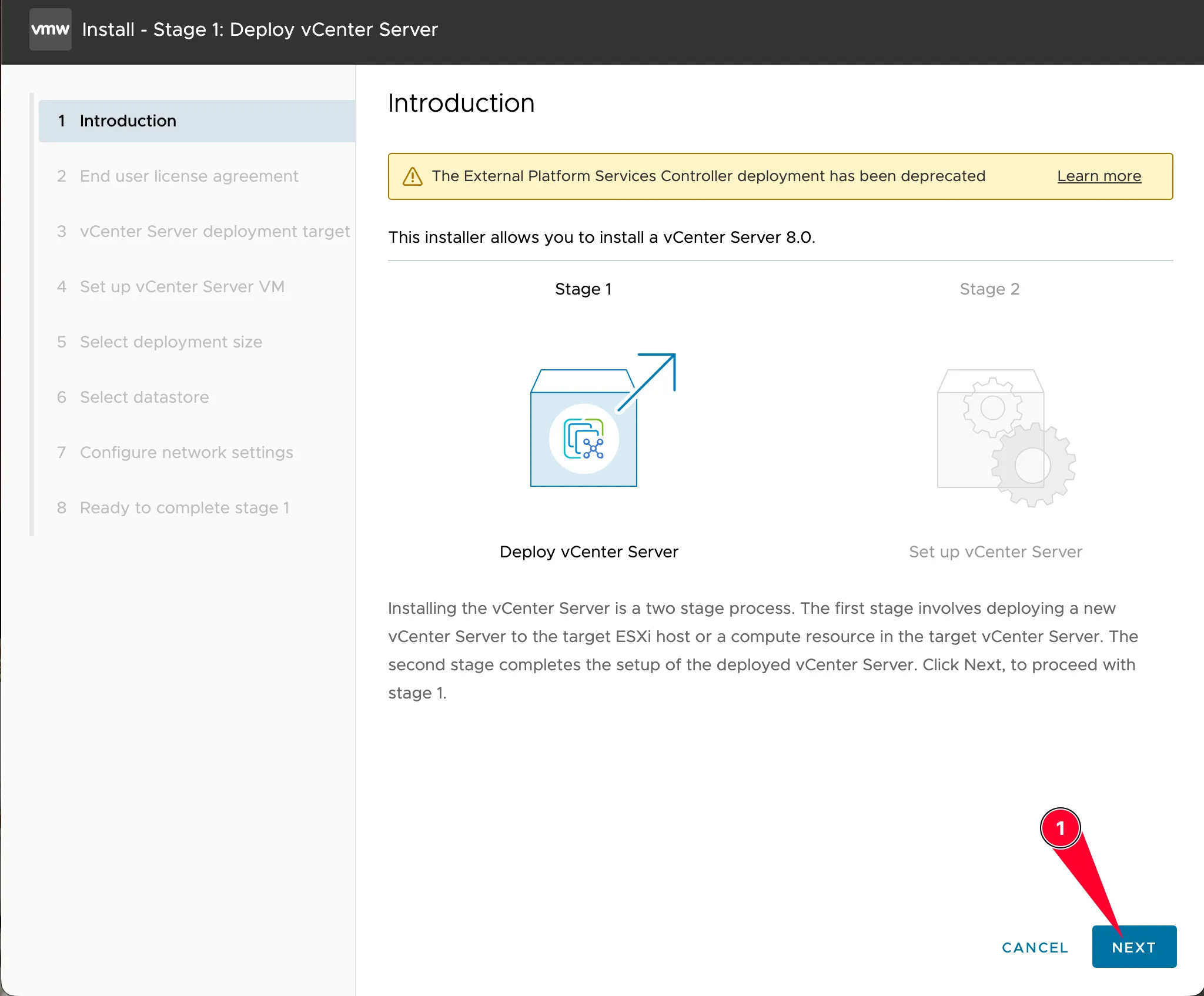Click the vmw logo icon
1204x996 pixels.
(x=51, y=29)
